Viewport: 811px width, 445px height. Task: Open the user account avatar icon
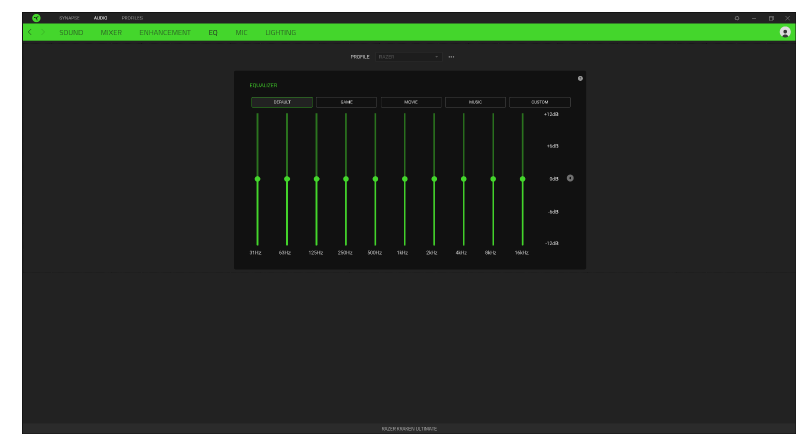click(x=785, y=33)
